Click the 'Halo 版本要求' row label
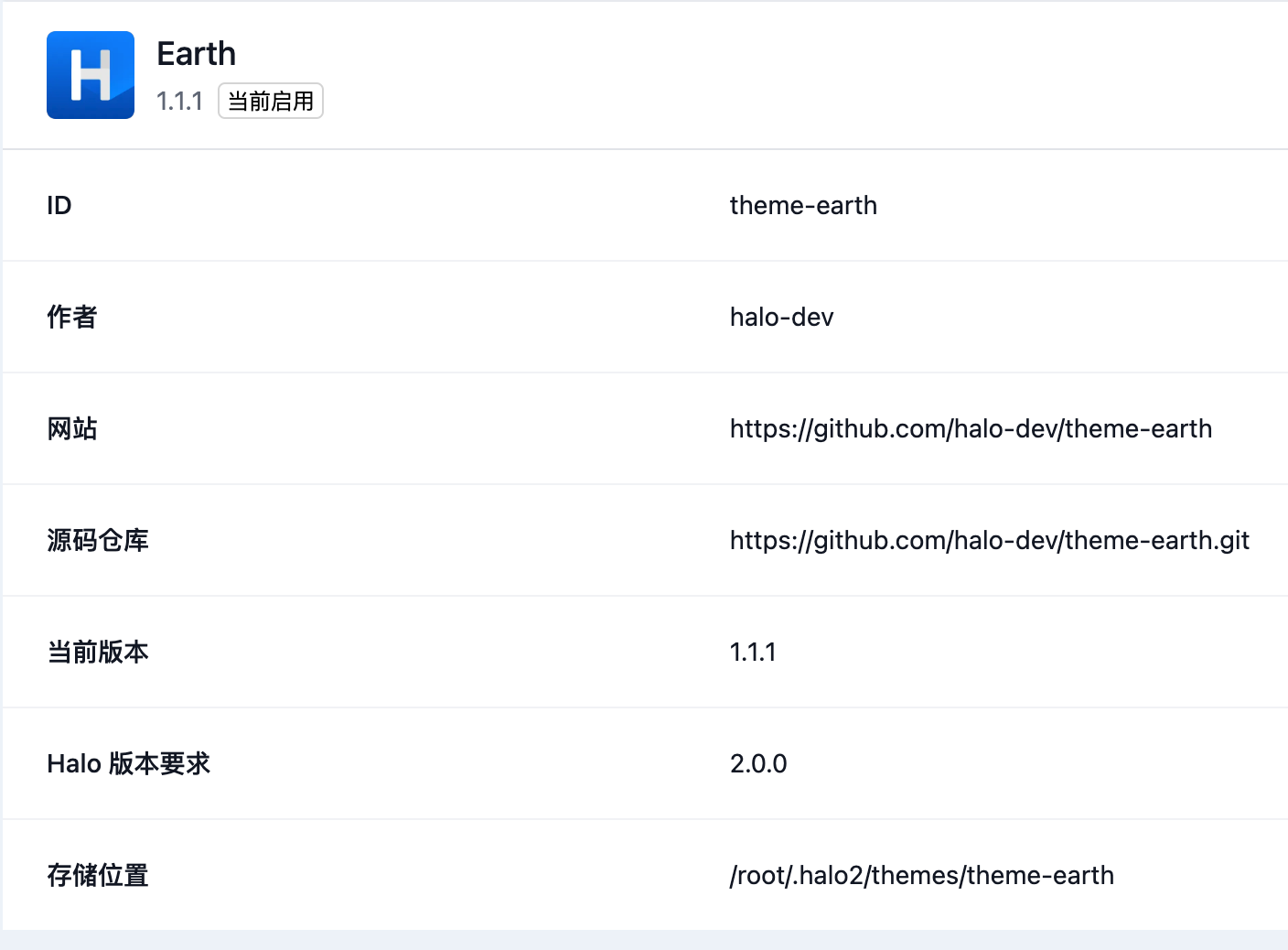 (128, 763)
